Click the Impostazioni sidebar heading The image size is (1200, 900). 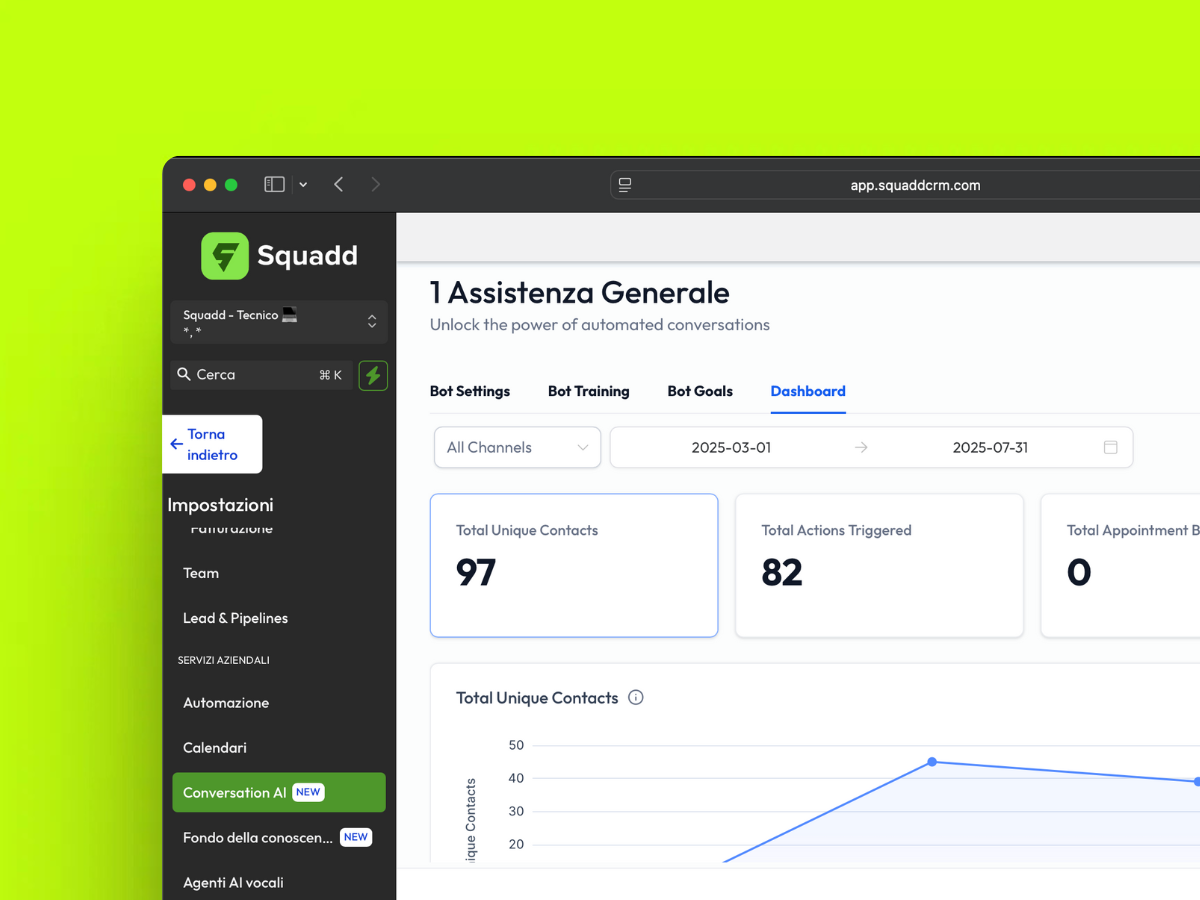coord(220,505)
